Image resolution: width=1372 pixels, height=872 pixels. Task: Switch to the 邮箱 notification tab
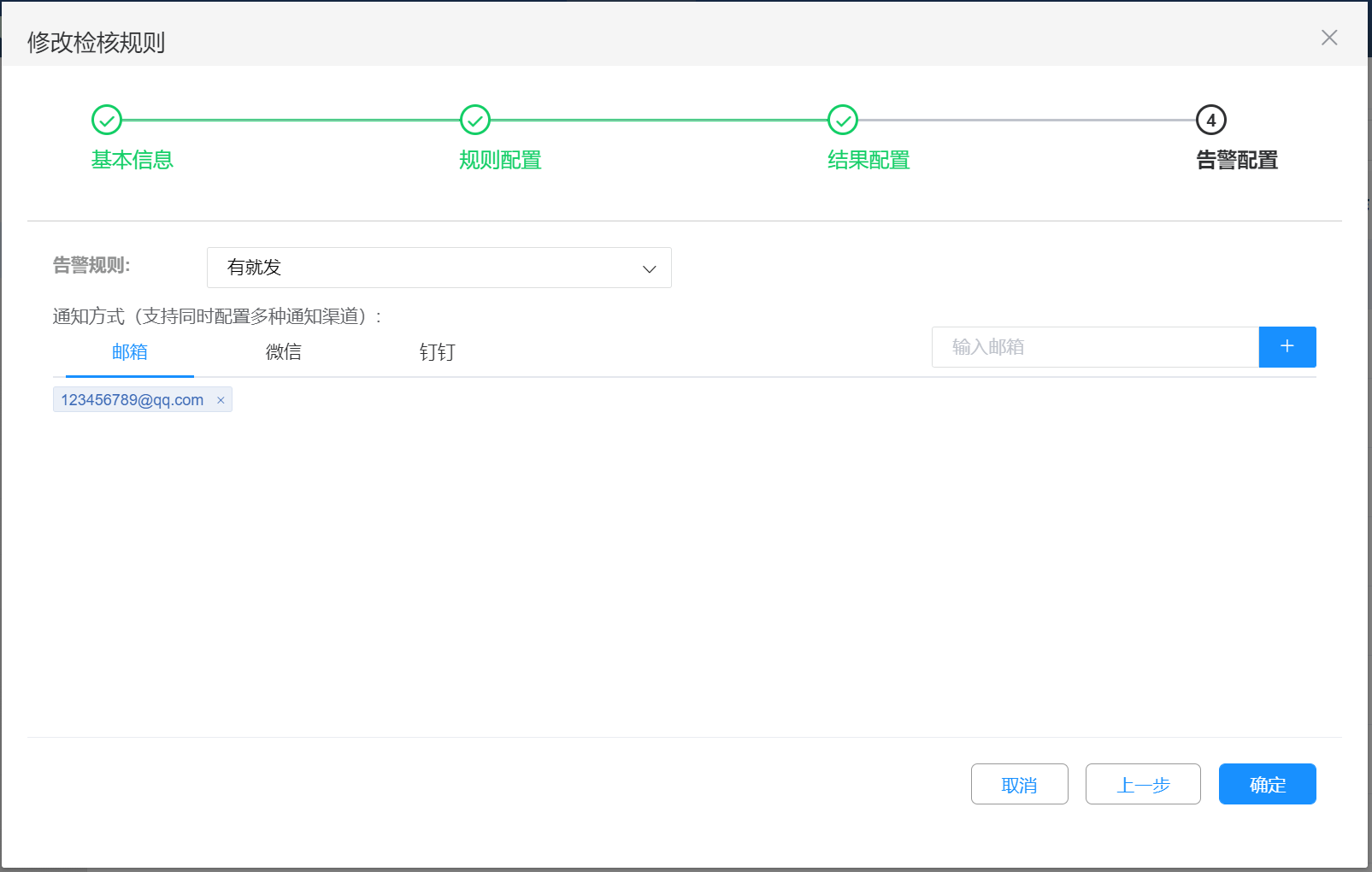pos(130,352)
